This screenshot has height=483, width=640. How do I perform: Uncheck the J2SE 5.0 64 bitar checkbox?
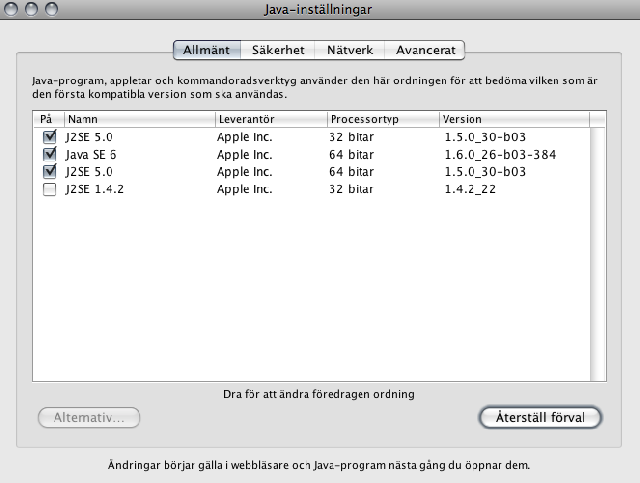pyautogui.click(x=49, y=171)
